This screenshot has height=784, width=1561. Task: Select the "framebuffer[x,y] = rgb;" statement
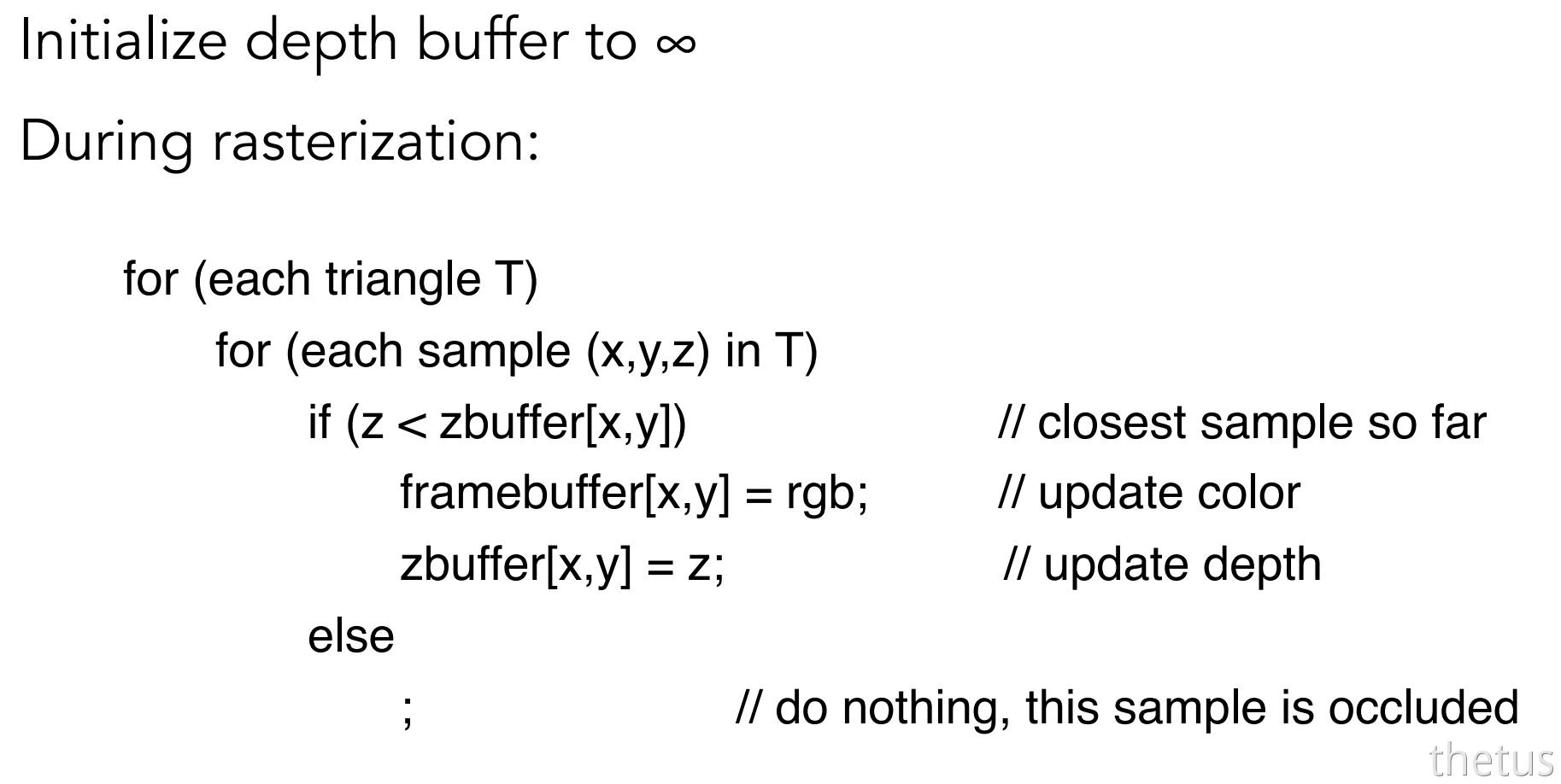coord(634,494)
